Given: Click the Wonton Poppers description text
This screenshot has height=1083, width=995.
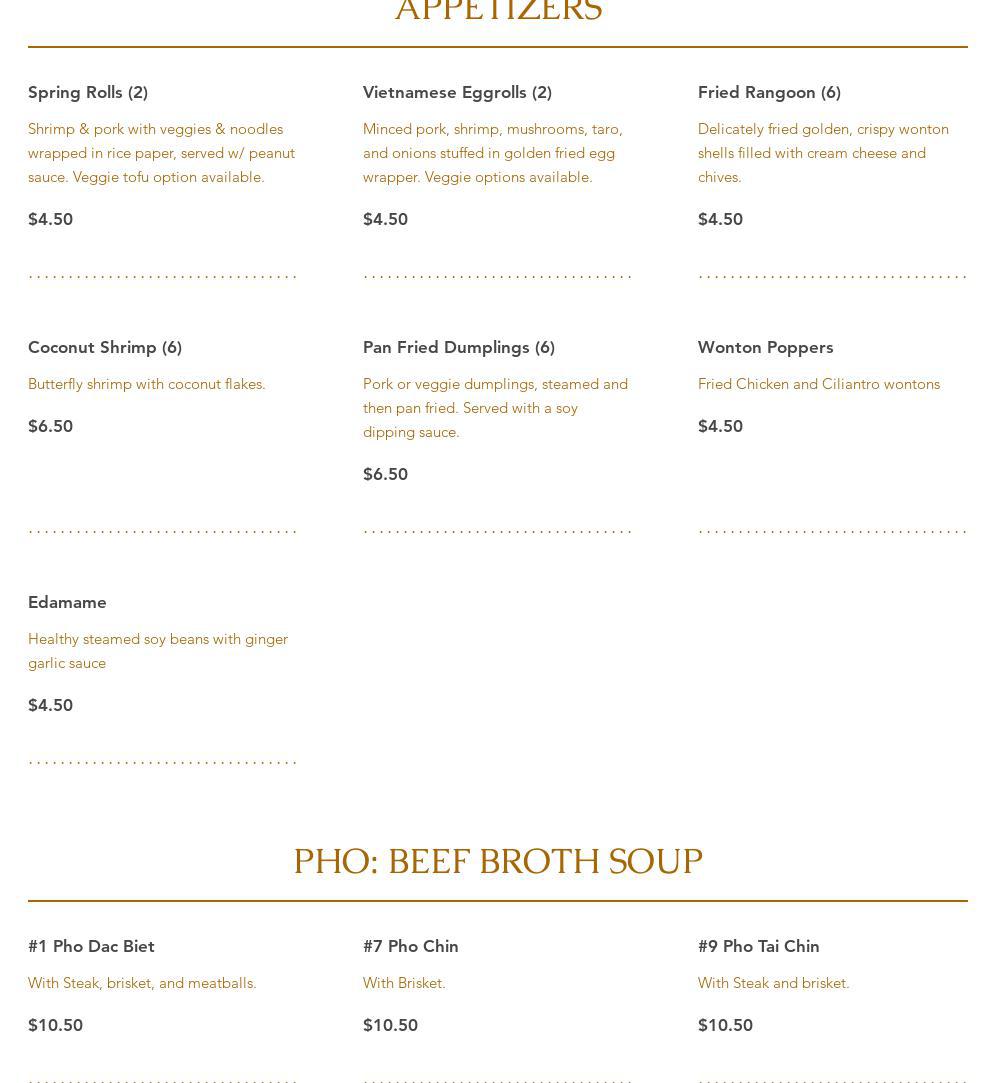Looking at the screenshot, I should [x=818, y=384].
